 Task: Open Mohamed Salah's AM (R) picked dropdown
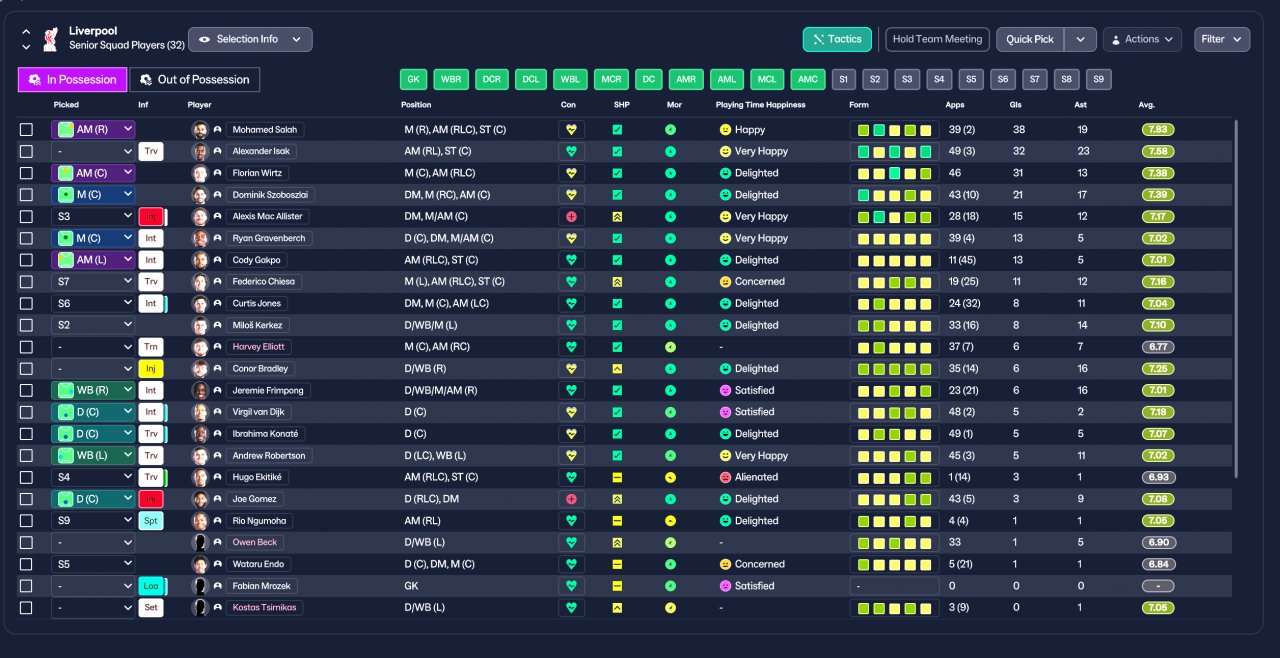point(93,130)
